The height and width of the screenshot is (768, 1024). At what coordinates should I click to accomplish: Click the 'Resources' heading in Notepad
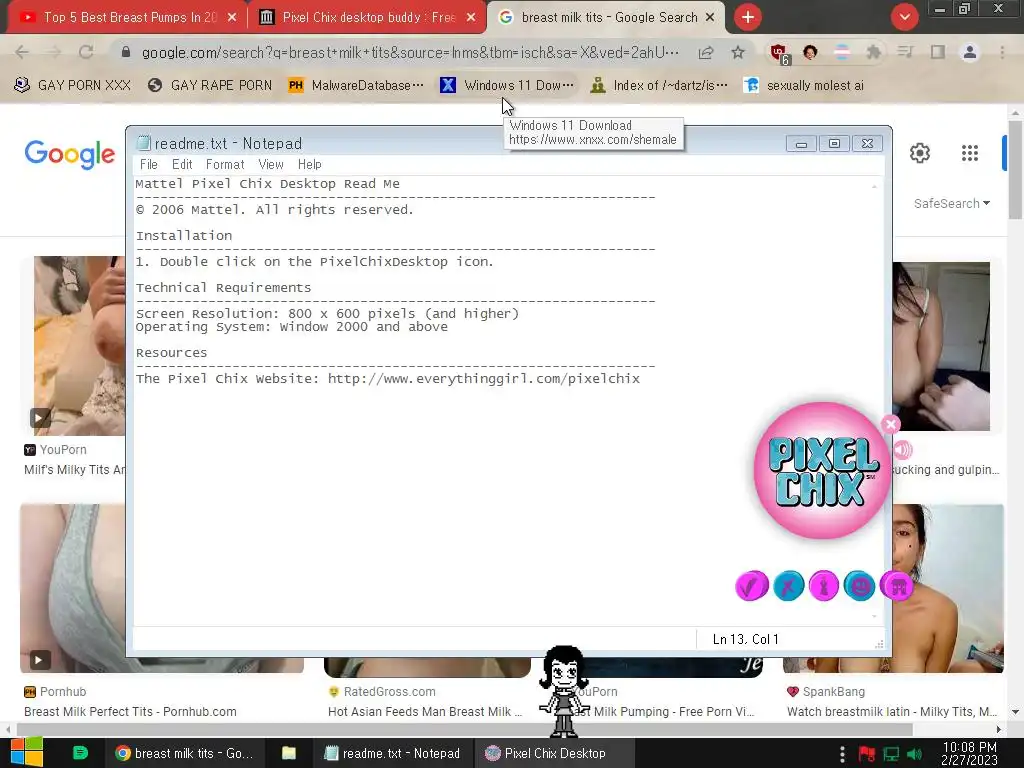click(x=172, y=353)
